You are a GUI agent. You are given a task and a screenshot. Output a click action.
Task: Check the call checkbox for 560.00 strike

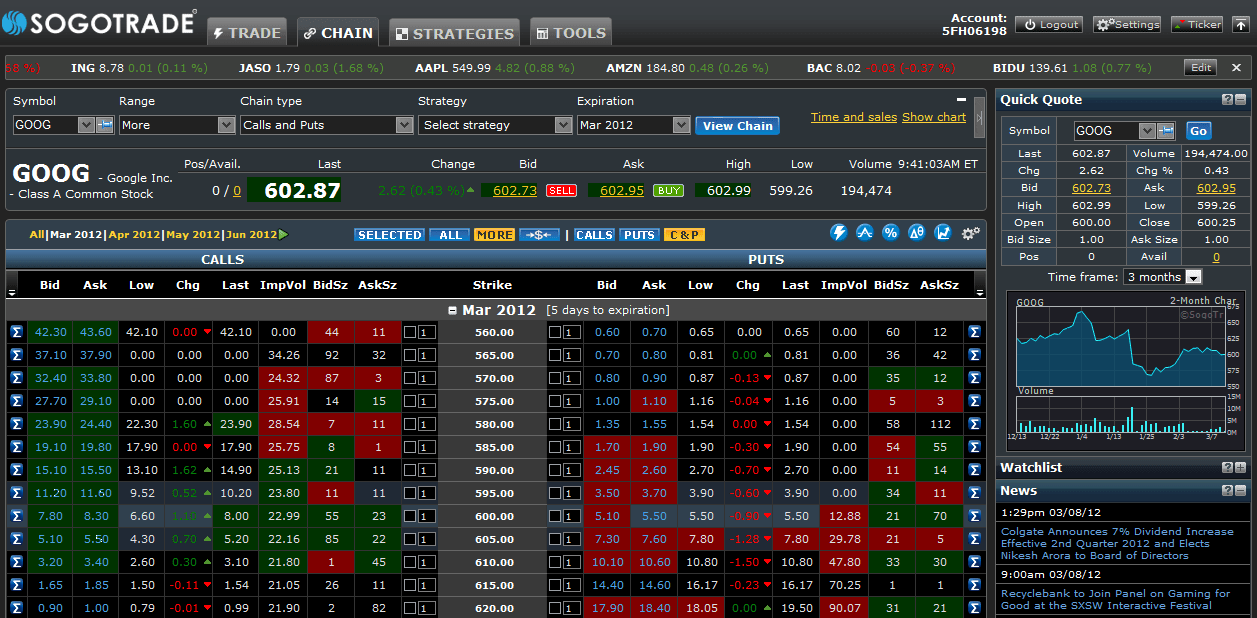tap(409, 332)
